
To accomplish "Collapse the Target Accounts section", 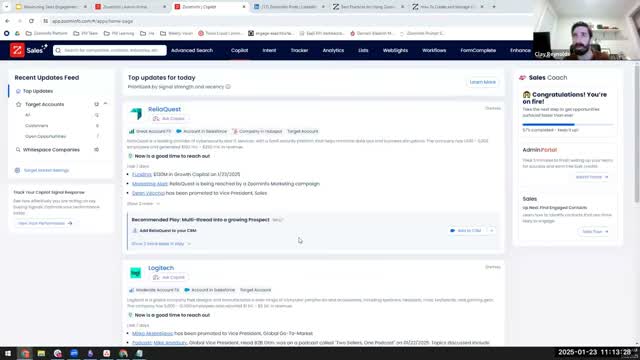I will [105, 104].
